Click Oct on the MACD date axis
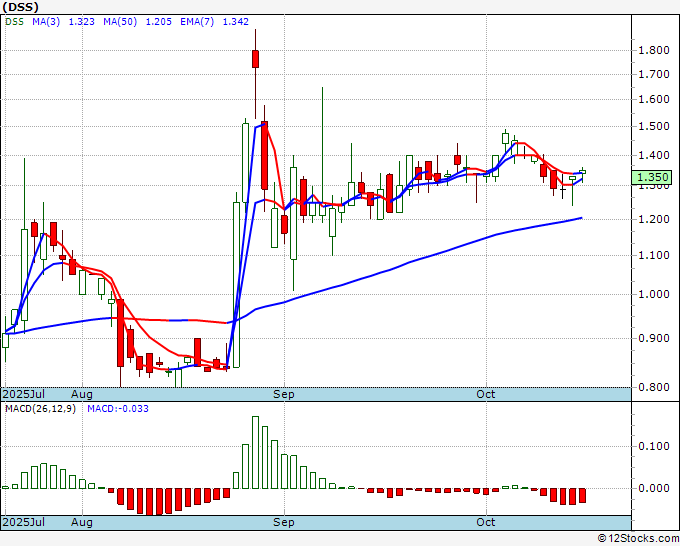This screenshot has height=546, width=680. (x=486, y=522)
